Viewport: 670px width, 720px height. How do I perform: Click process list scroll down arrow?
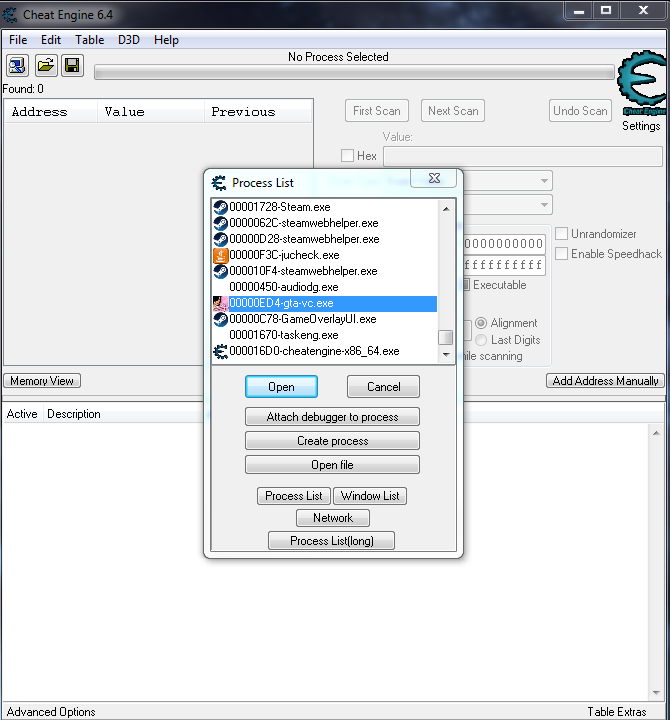446,354
